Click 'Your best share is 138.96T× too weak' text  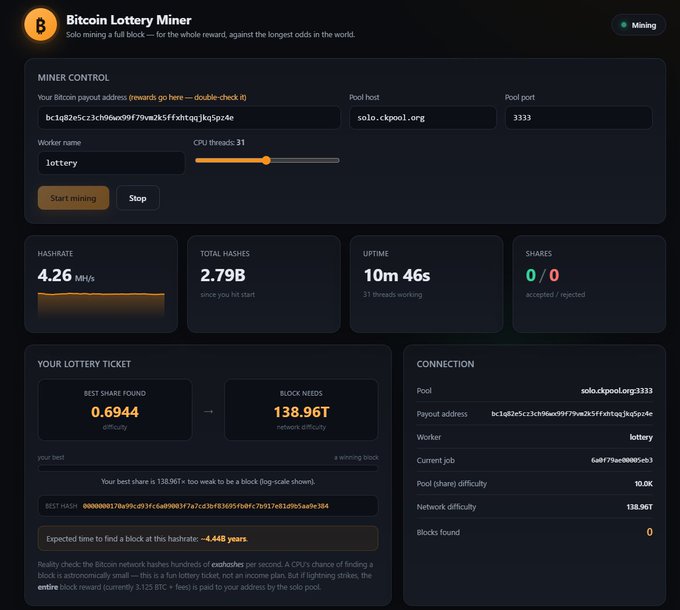208,481
